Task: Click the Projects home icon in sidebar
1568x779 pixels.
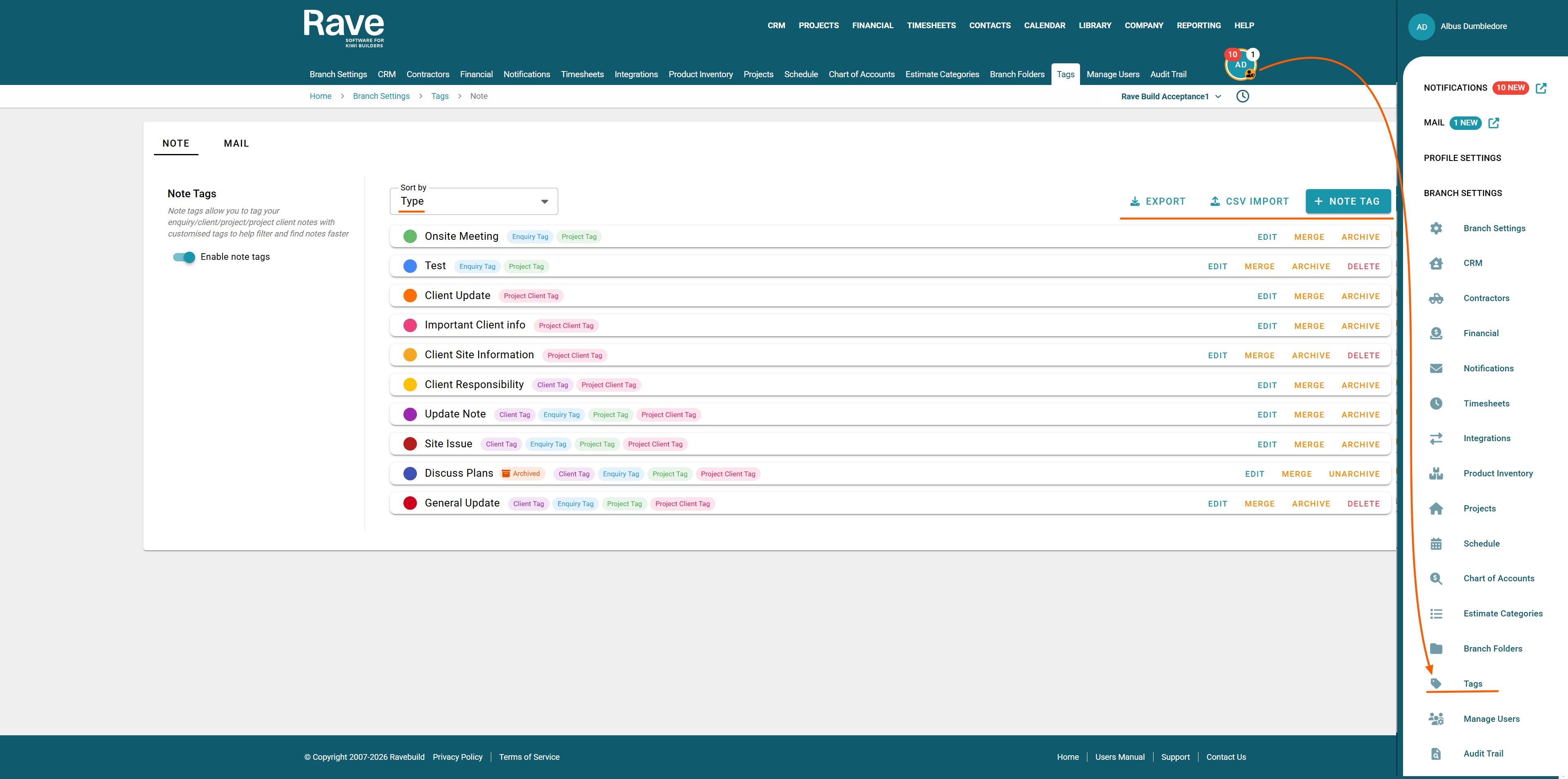Action: tap(1436, 509)
